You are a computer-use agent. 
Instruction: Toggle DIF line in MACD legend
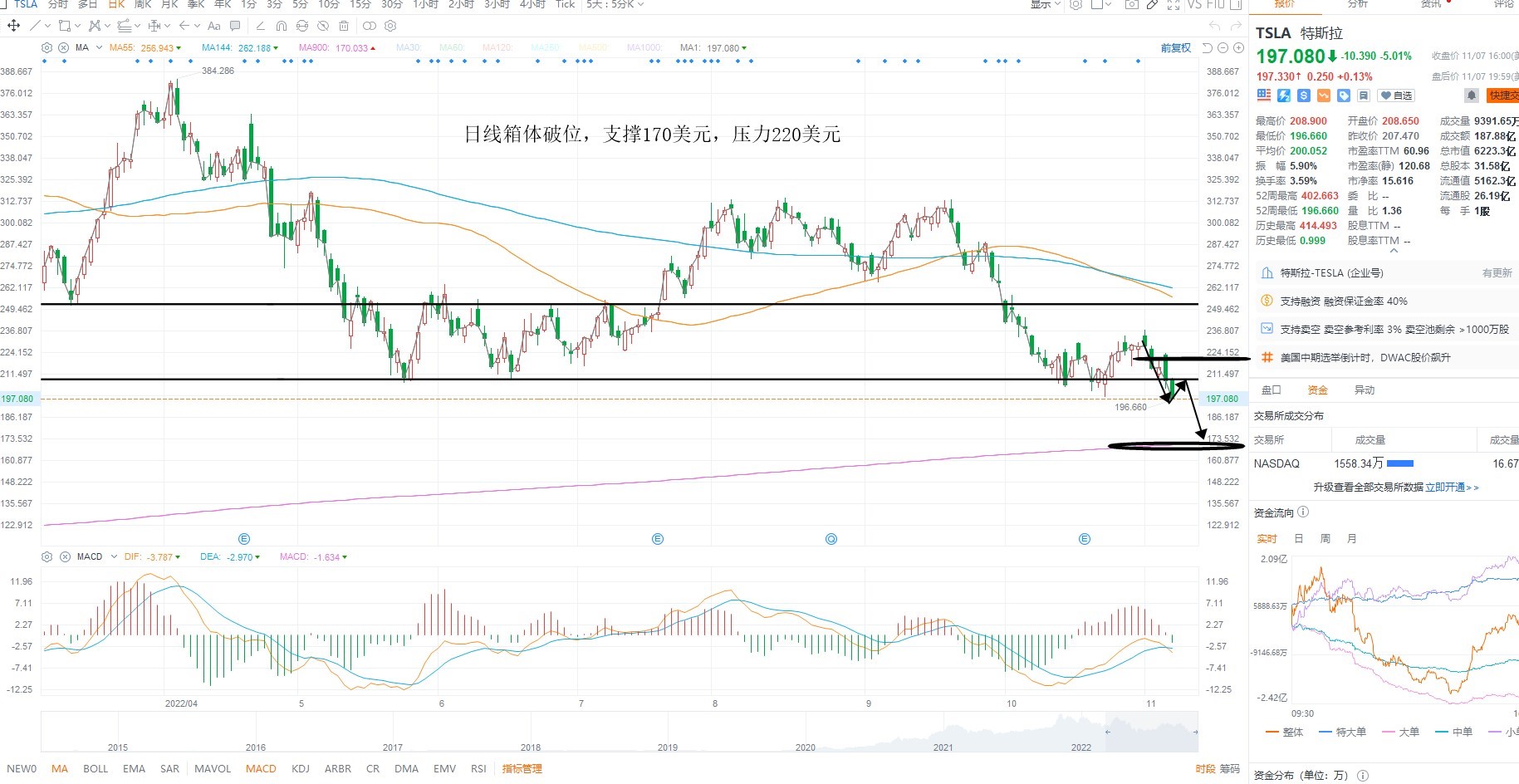152,556
